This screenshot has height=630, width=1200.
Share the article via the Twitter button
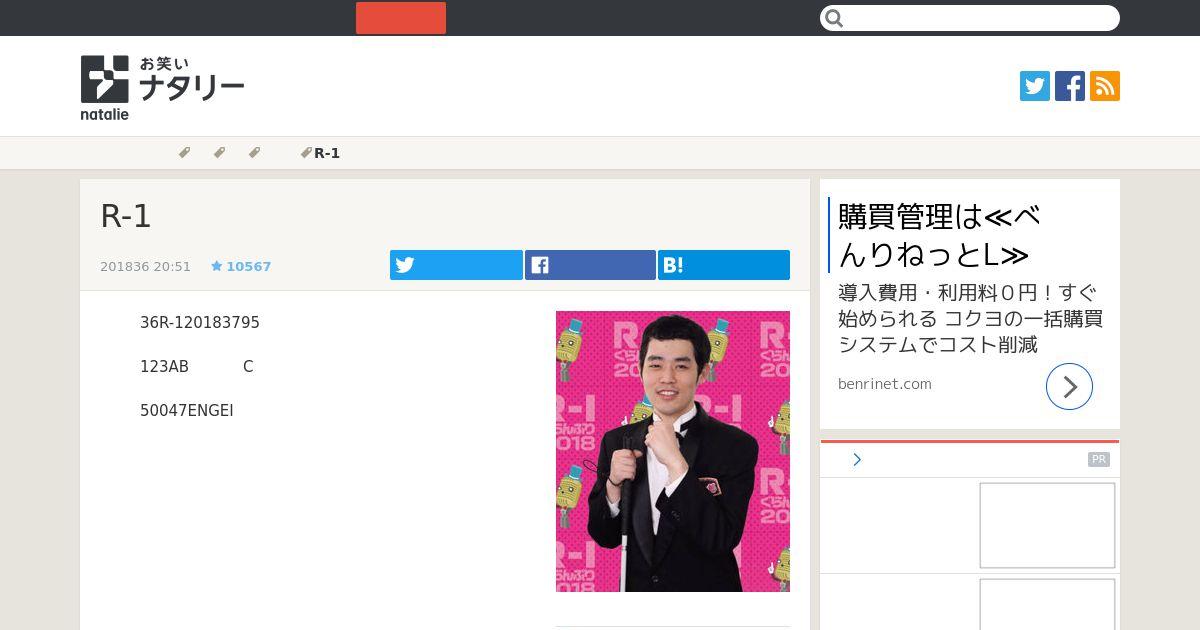(456, 265)
